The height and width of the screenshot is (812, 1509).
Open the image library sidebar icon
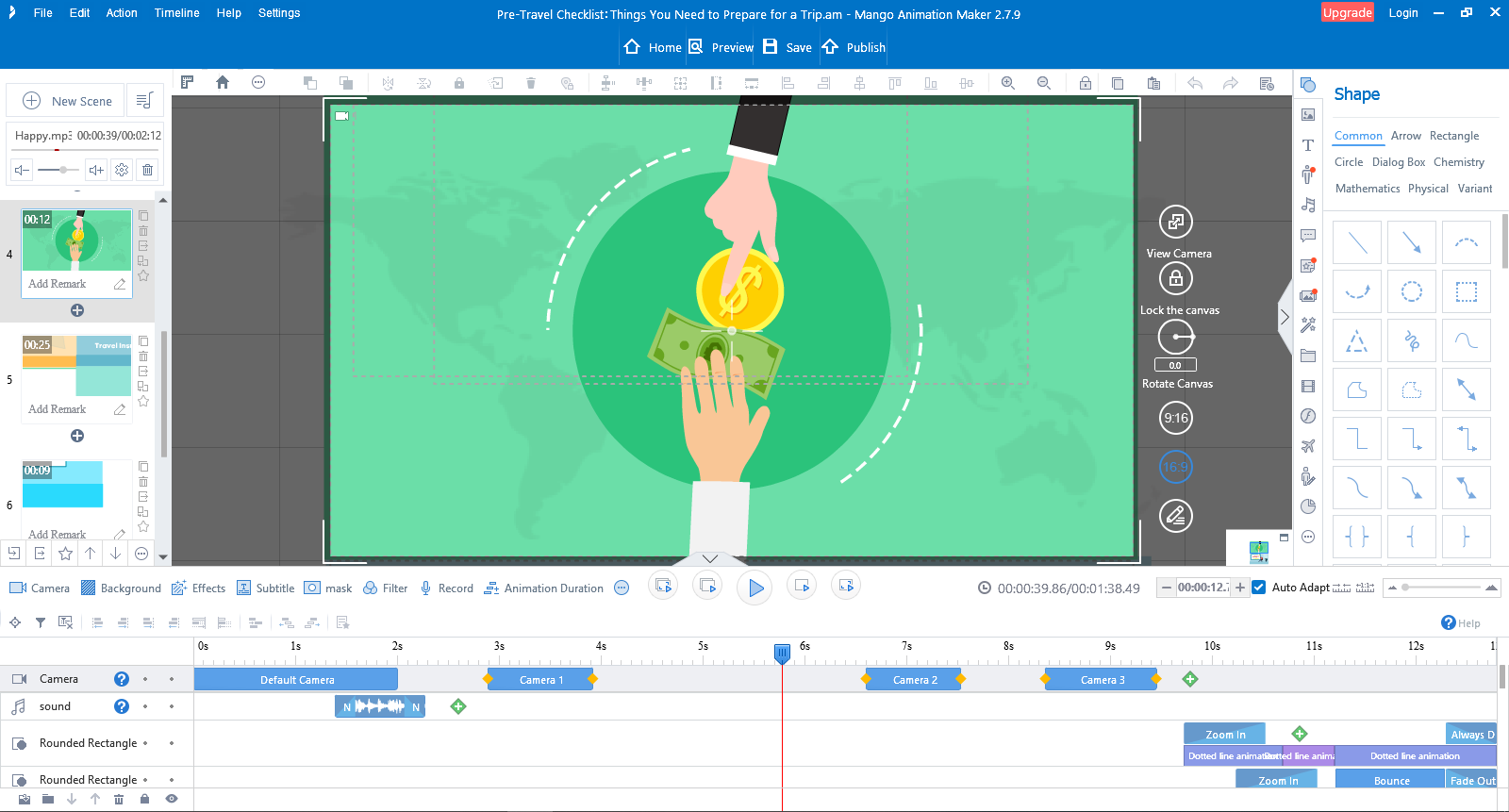(1308, 115)
